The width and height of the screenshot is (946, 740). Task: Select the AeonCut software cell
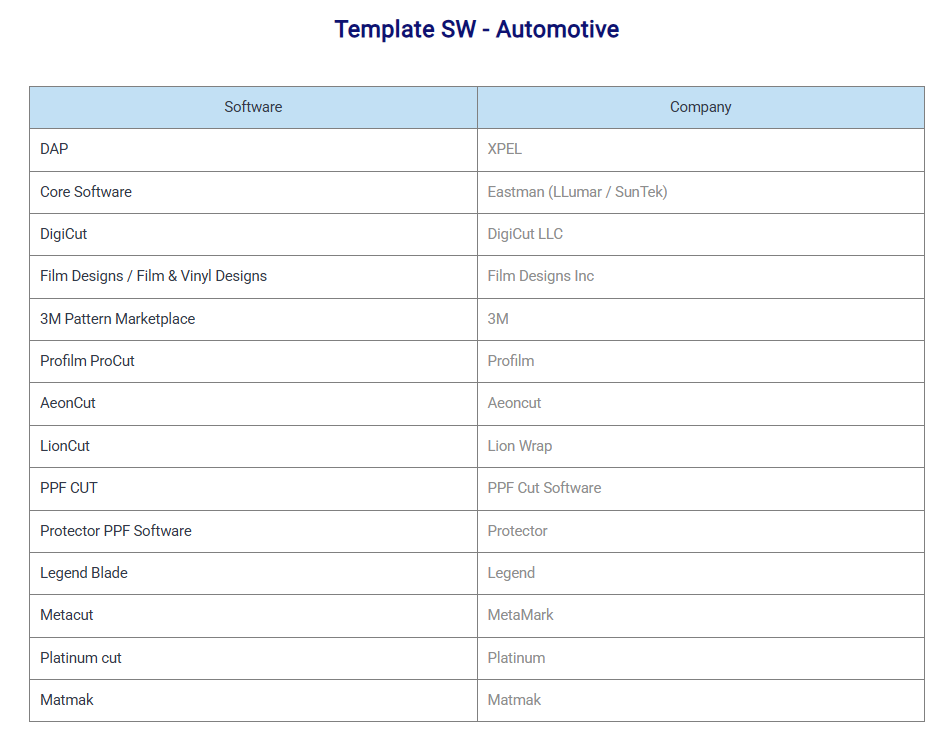68,403
